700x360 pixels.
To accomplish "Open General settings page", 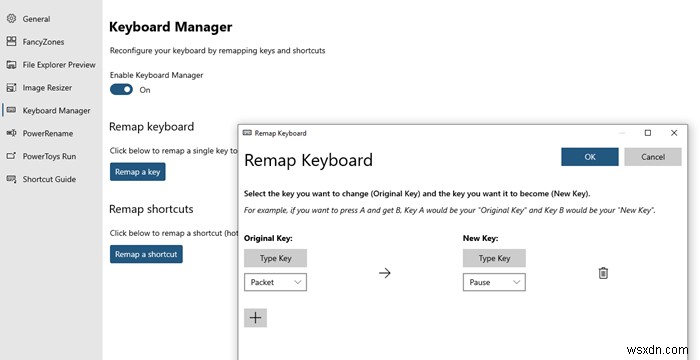I will tap(36, 19).
